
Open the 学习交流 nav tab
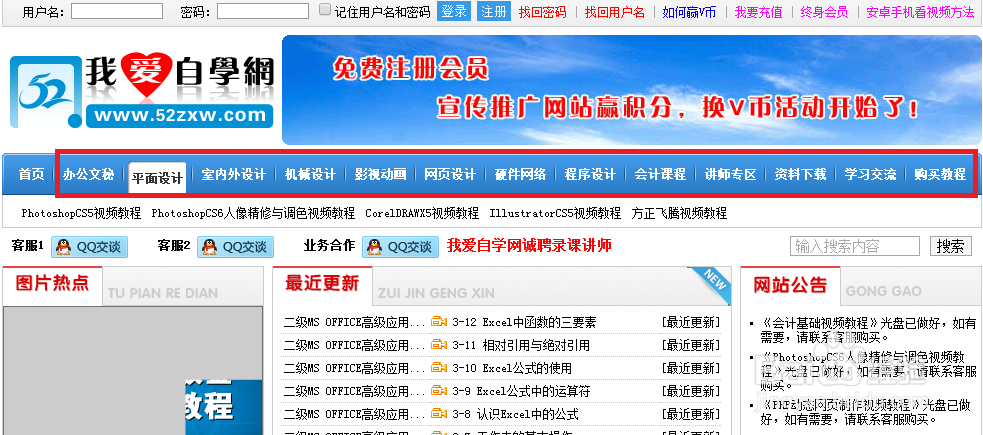pos(870,174)
